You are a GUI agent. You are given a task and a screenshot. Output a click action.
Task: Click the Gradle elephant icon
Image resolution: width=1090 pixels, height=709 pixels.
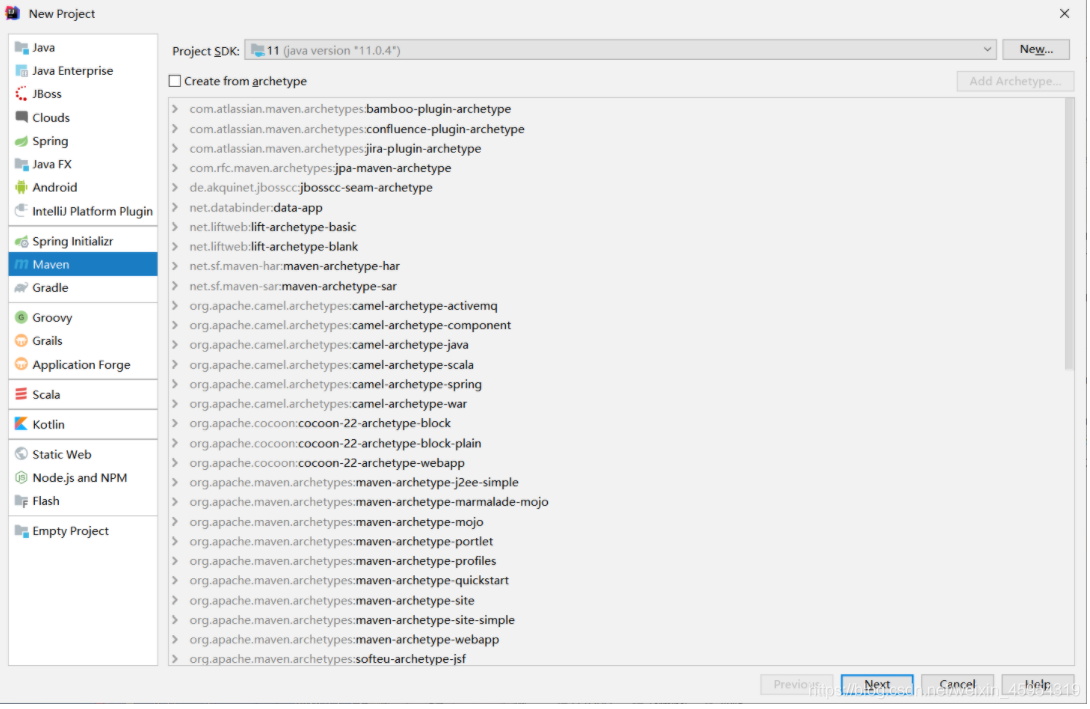tap(22, 288)
